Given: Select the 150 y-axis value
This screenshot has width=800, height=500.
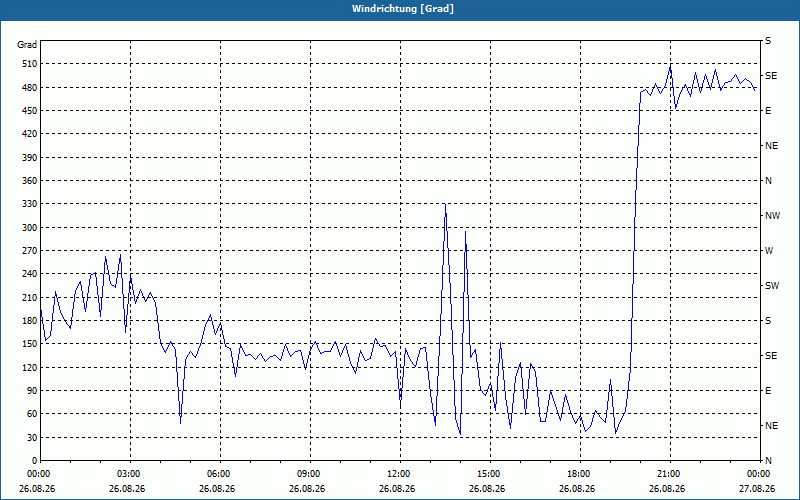Looking at the screenshot, I should pos(30,344).
